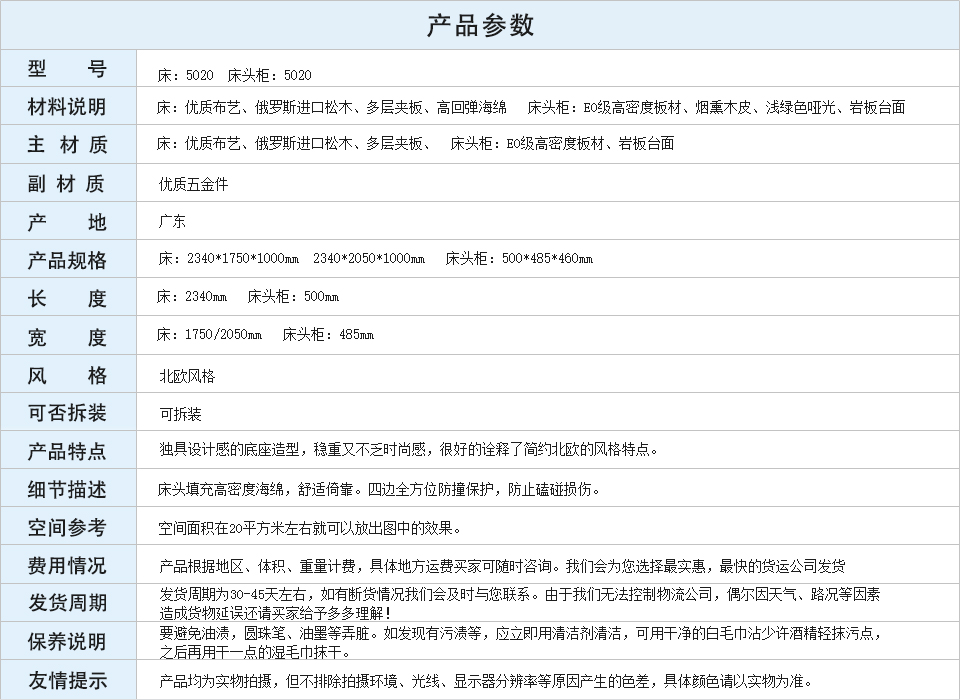The image size is (960, 700).
Task: Click the value 优质五金件
Action: pos(193,184)
